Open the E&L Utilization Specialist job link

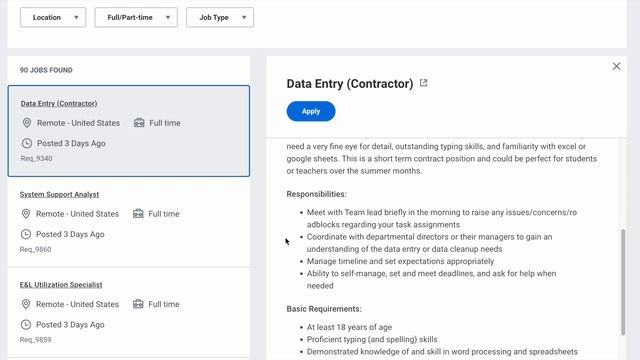[61, 285]
